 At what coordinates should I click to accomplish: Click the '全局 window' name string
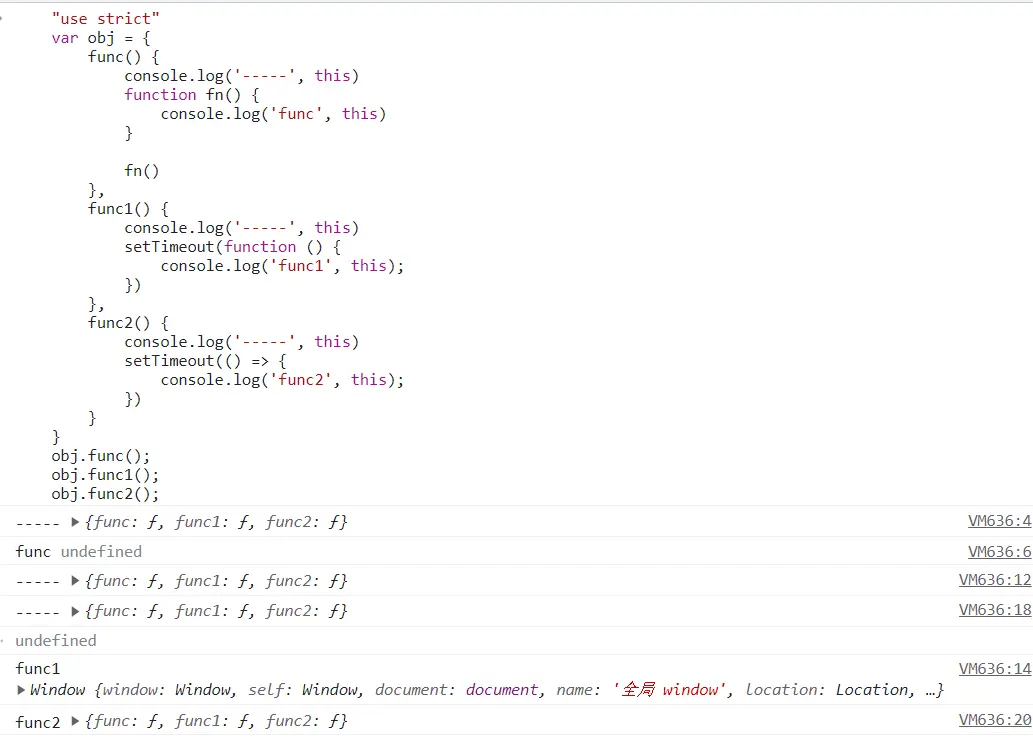(x=669, y=690)
